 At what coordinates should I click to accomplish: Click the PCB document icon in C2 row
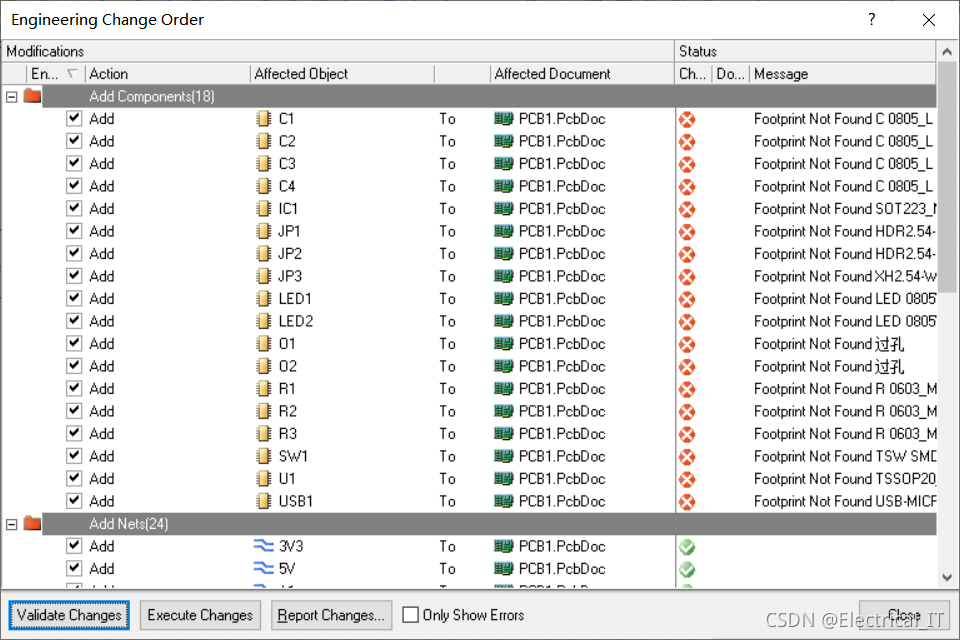[503, 141]
